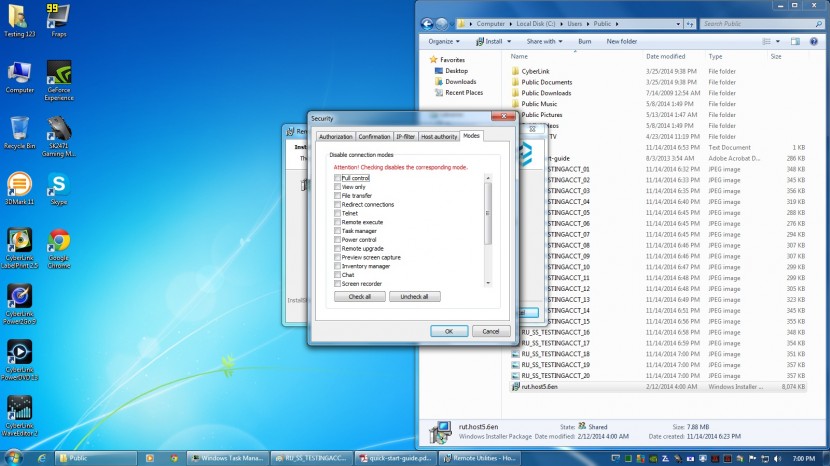This screenshot has height=466, width=830.
Task: Launch the 3DMark 11 desktop icon
Action: tap(20, 189)
